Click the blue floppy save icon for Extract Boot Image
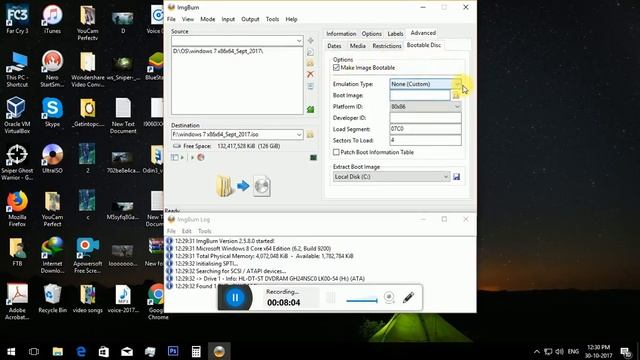Image resolution: width=640 pixels, height=360 pixels. coord(456,177)
